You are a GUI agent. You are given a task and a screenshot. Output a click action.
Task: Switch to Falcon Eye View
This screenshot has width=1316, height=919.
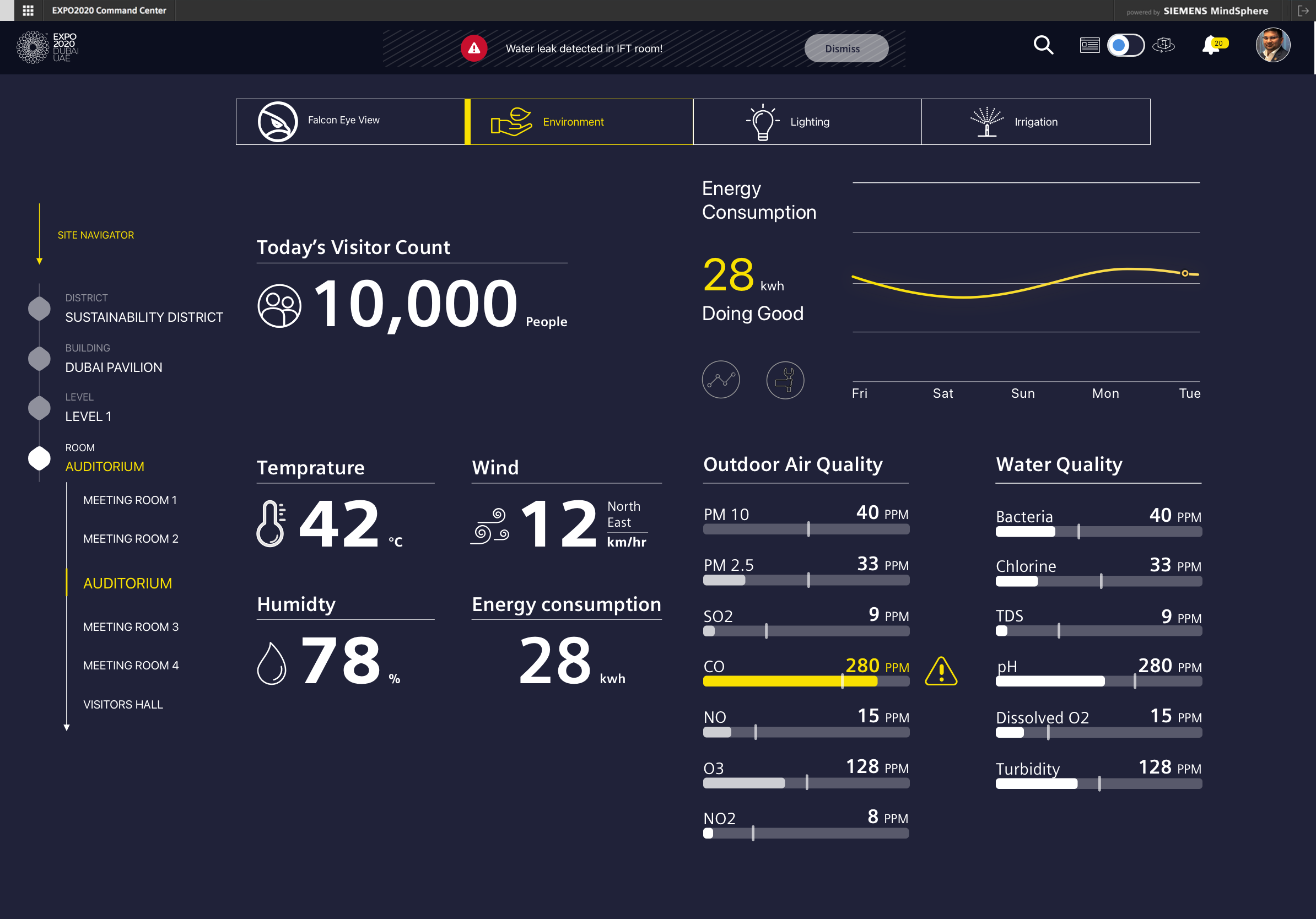pos(350,120)
